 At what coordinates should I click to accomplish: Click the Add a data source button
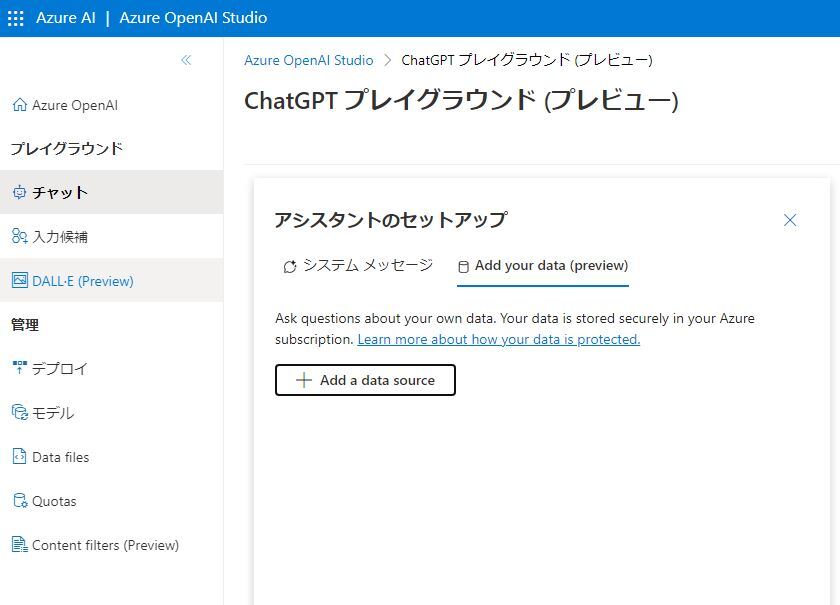coord(365,380)
